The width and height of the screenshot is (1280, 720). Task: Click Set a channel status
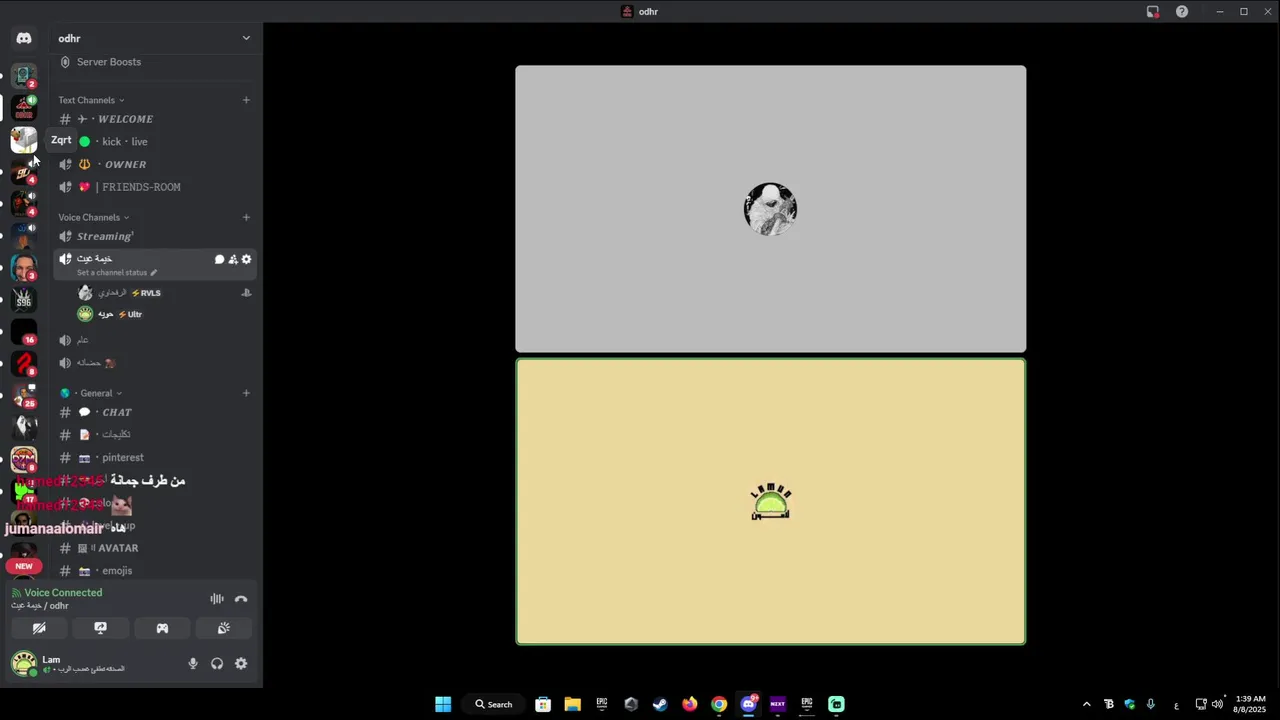(x=117, y=272)
